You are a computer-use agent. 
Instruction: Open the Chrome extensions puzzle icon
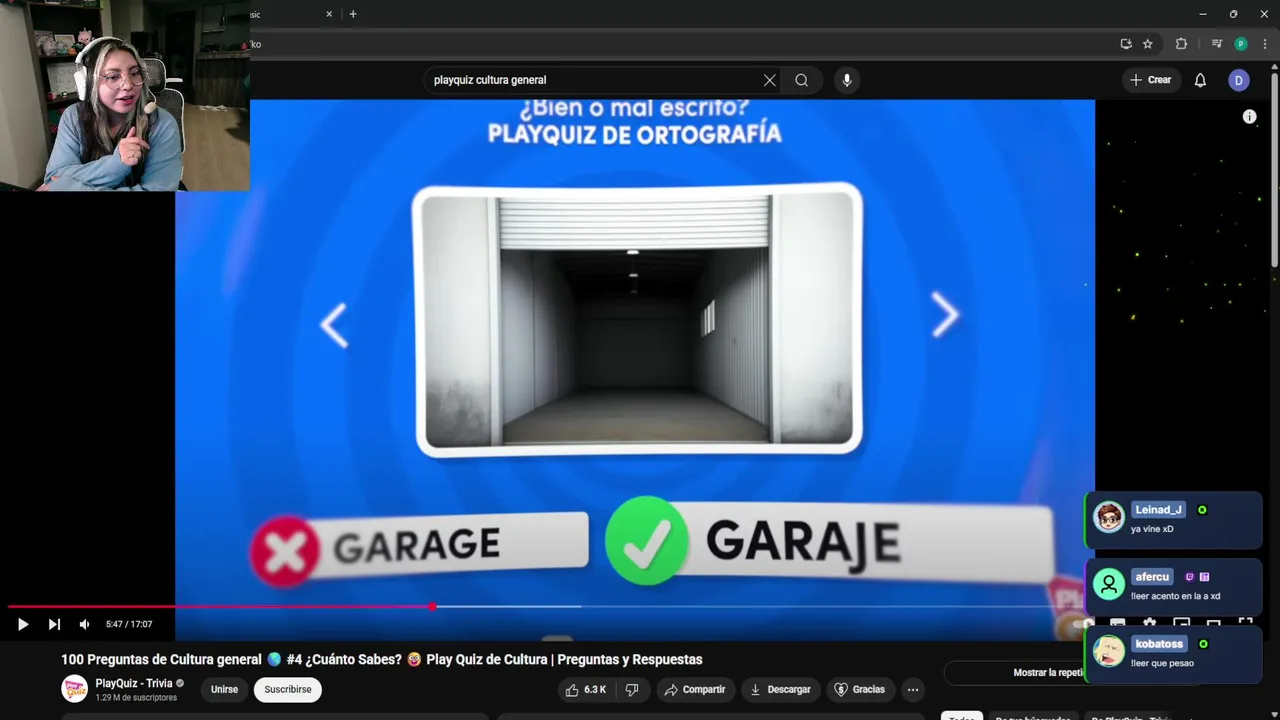[x=1181, y=44]
